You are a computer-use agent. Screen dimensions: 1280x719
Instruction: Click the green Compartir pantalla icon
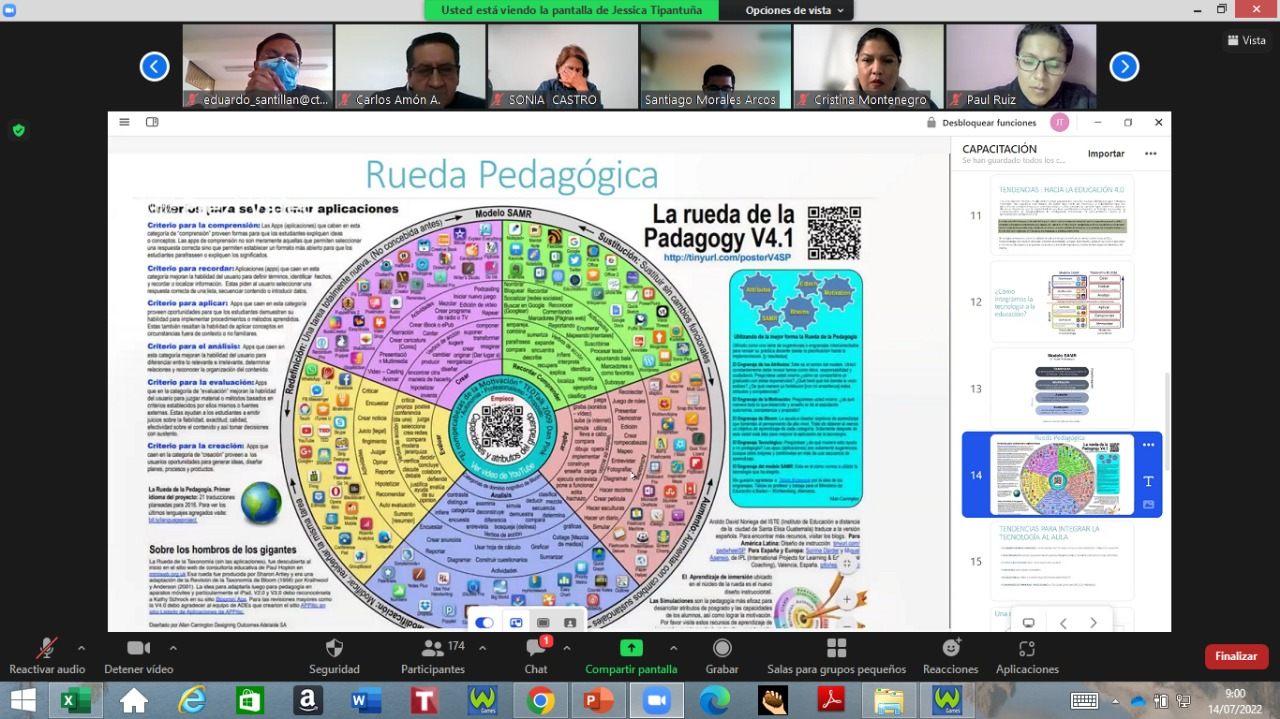point(631,649)
